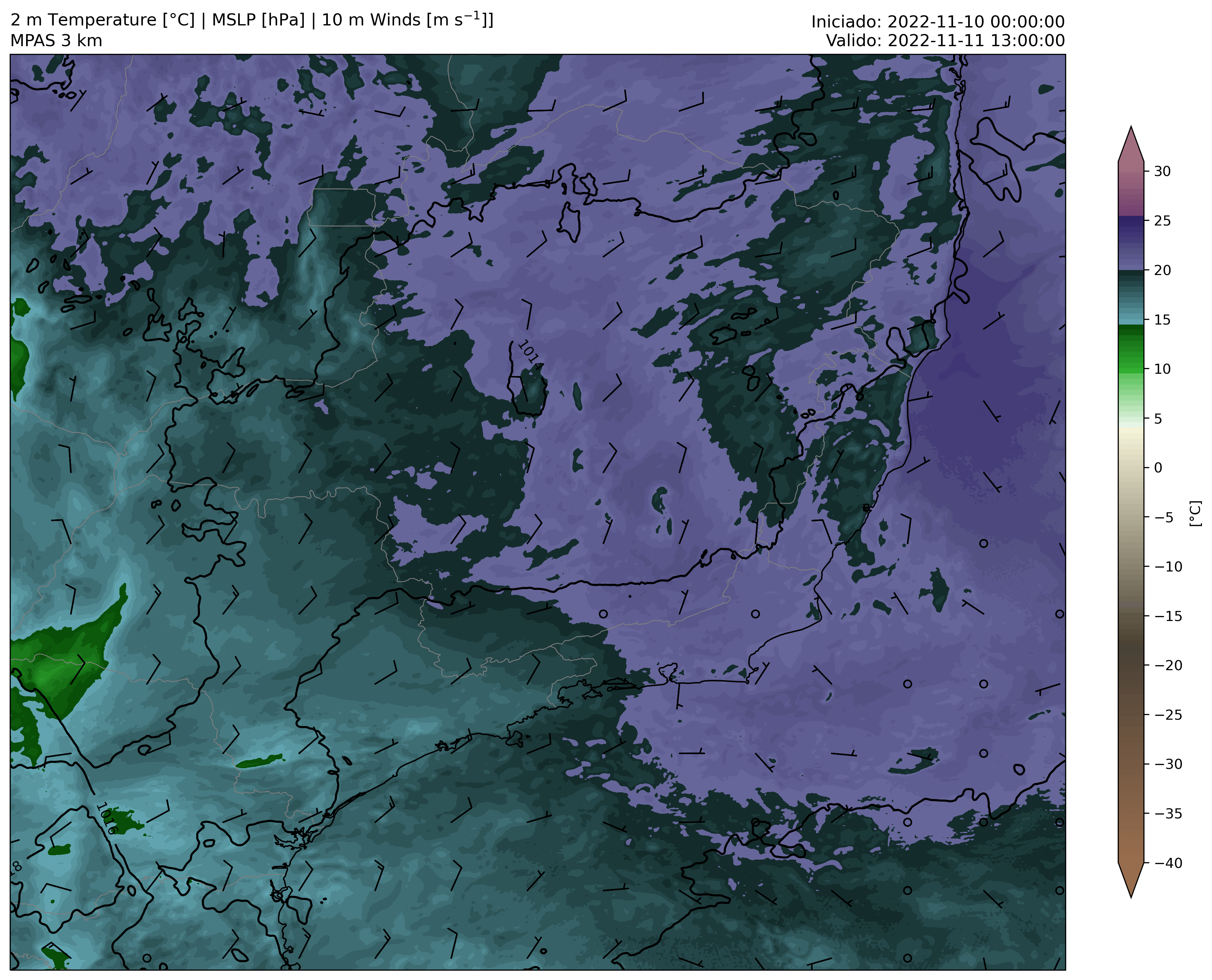Click the 'Iniciado: 2022-11-10 00:00:00' label
The height and width of the screenshot is (980, 1212).
coord(938,22)
